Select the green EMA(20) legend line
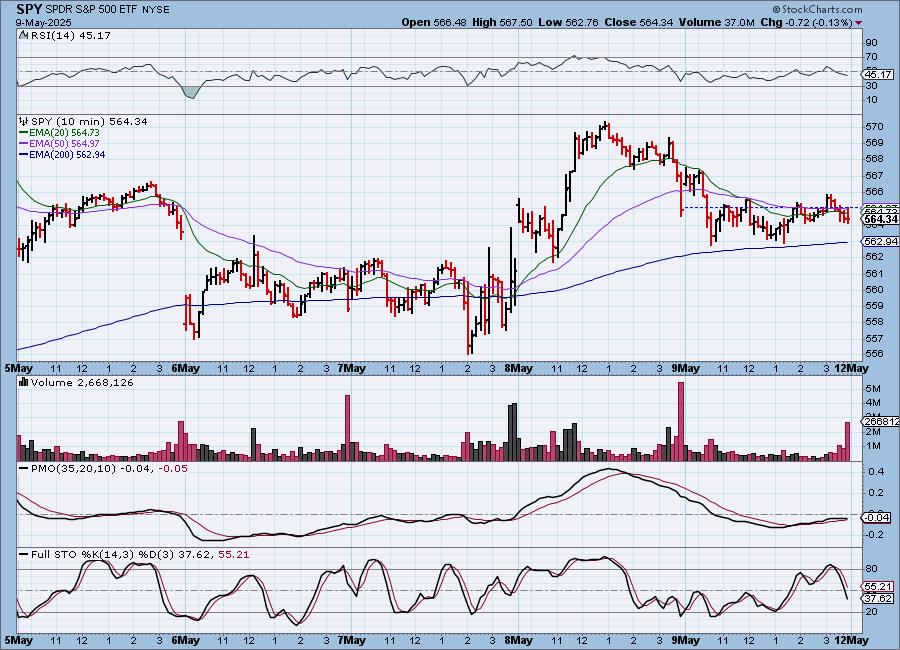The width and height of the screenshot is (900, 650). click(x=23, y=133)
